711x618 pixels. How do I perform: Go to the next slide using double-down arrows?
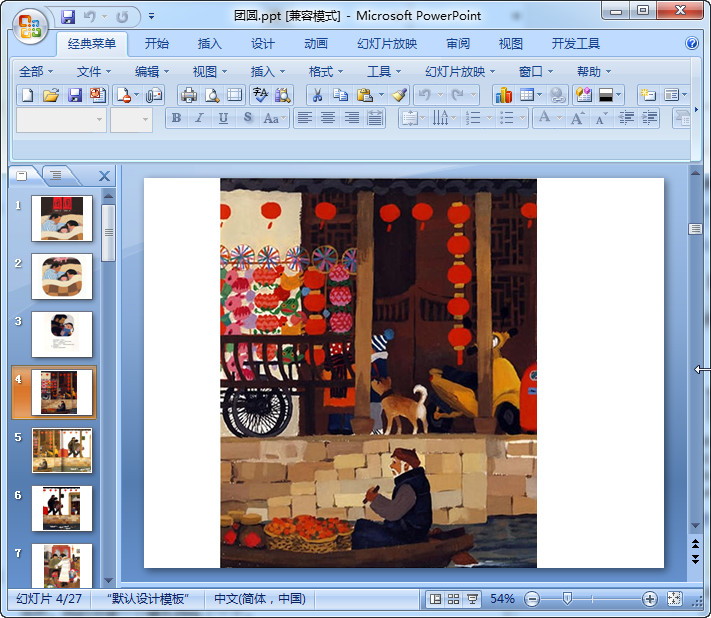(695, 559)
